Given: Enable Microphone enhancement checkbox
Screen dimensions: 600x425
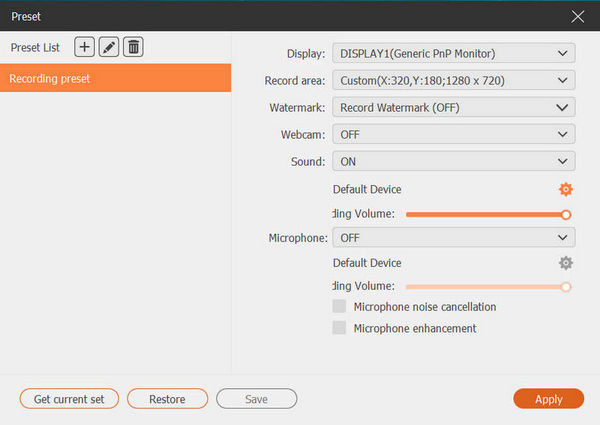Looking at the screenshot, I should point(340,328).
